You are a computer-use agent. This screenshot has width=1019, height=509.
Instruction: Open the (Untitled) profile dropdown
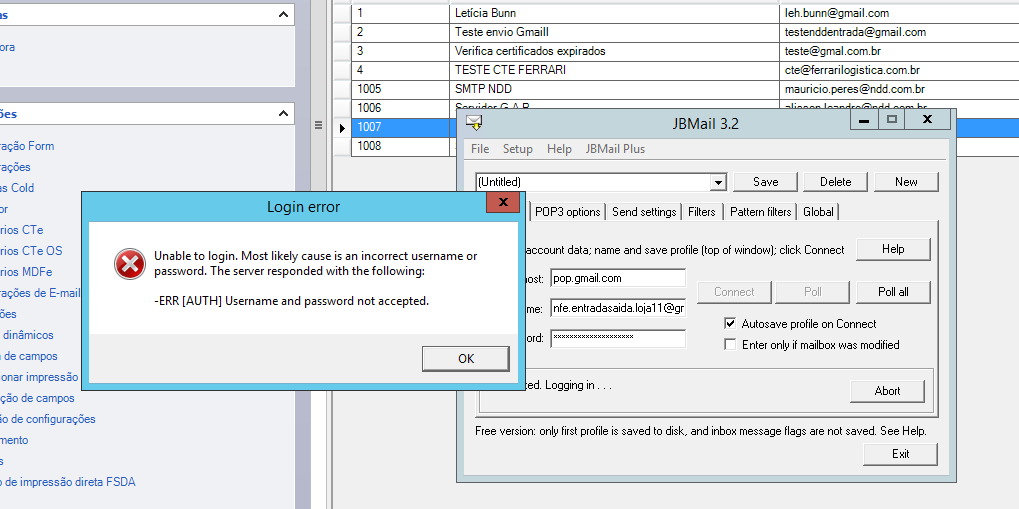tap(717, 183)
